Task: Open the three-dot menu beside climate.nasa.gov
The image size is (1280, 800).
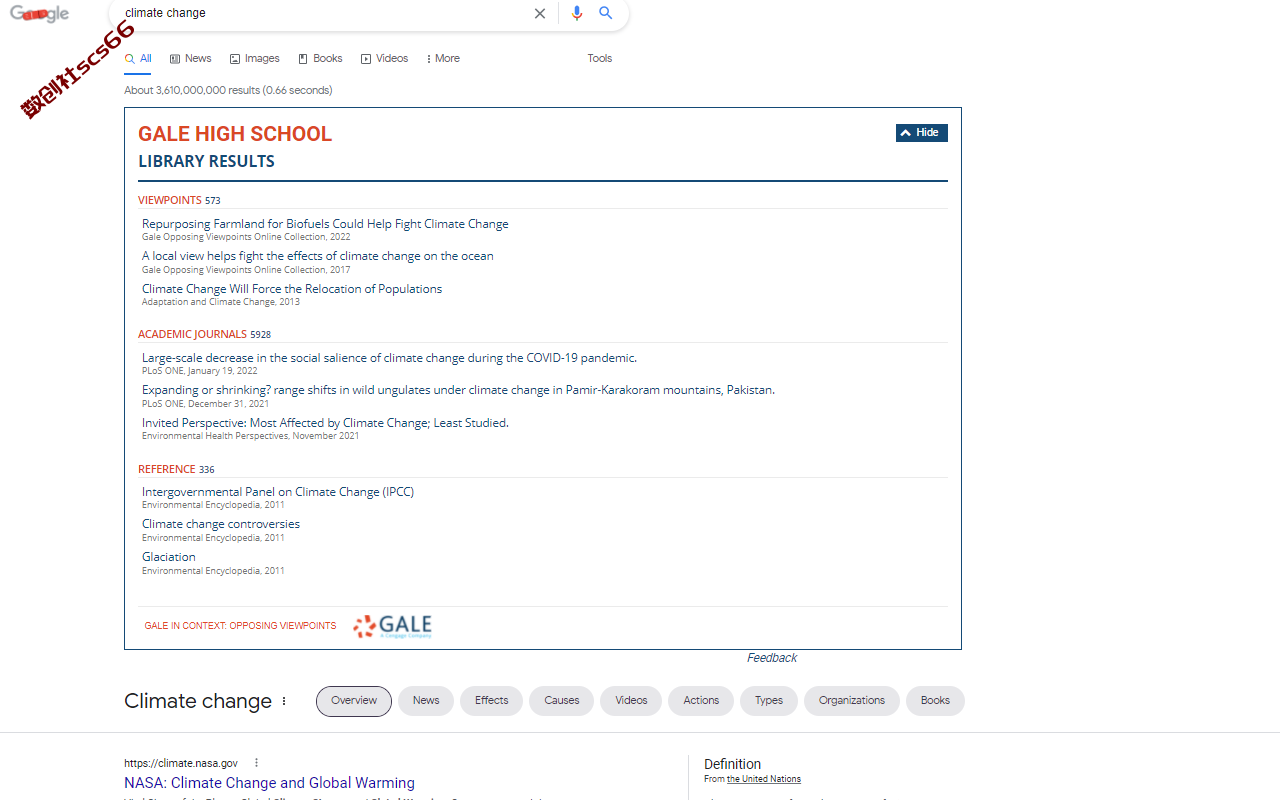Action: click(x=256, y=763)
